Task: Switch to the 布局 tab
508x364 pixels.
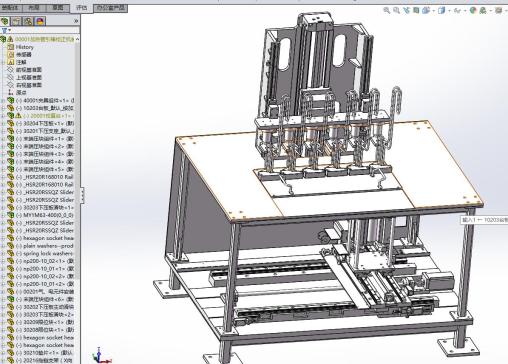Action: (34, 7)
